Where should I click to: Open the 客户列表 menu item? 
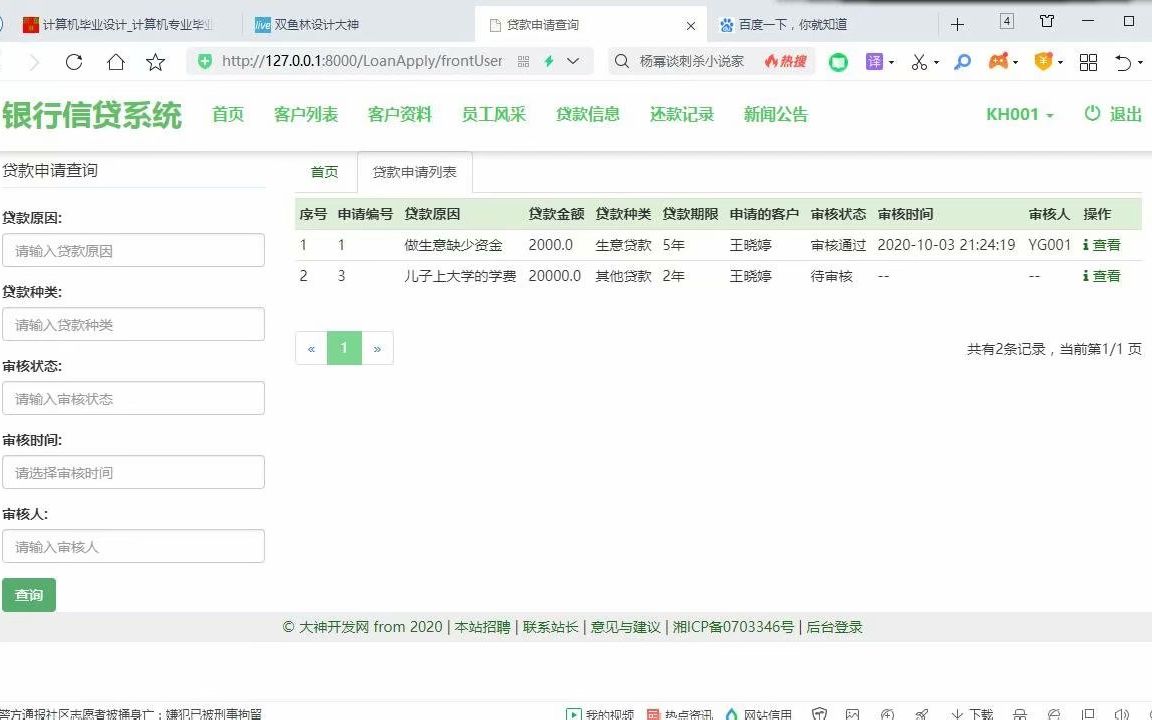coord(305,114)
